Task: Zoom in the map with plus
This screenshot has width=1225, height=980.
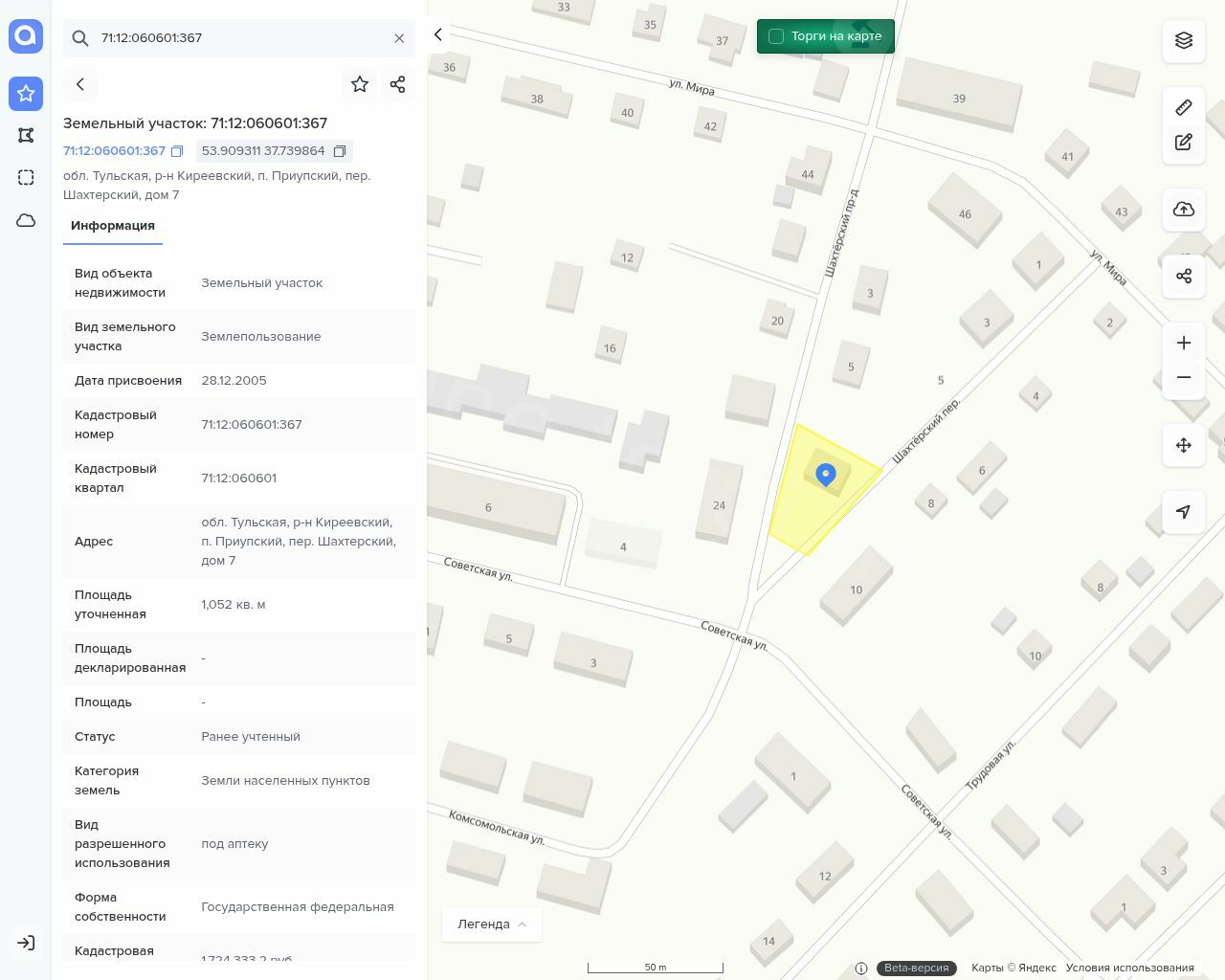Action: click(1184, 343)
